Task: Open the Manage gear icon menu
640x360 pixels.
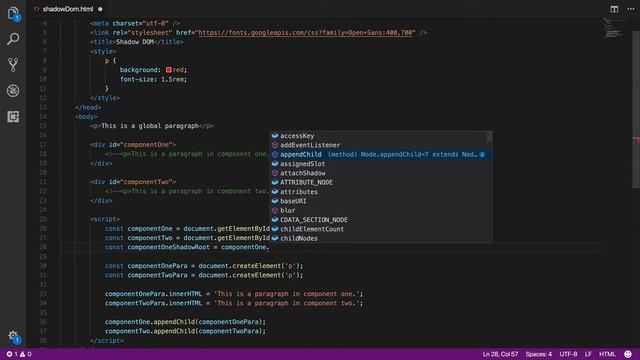Action: 13,336
